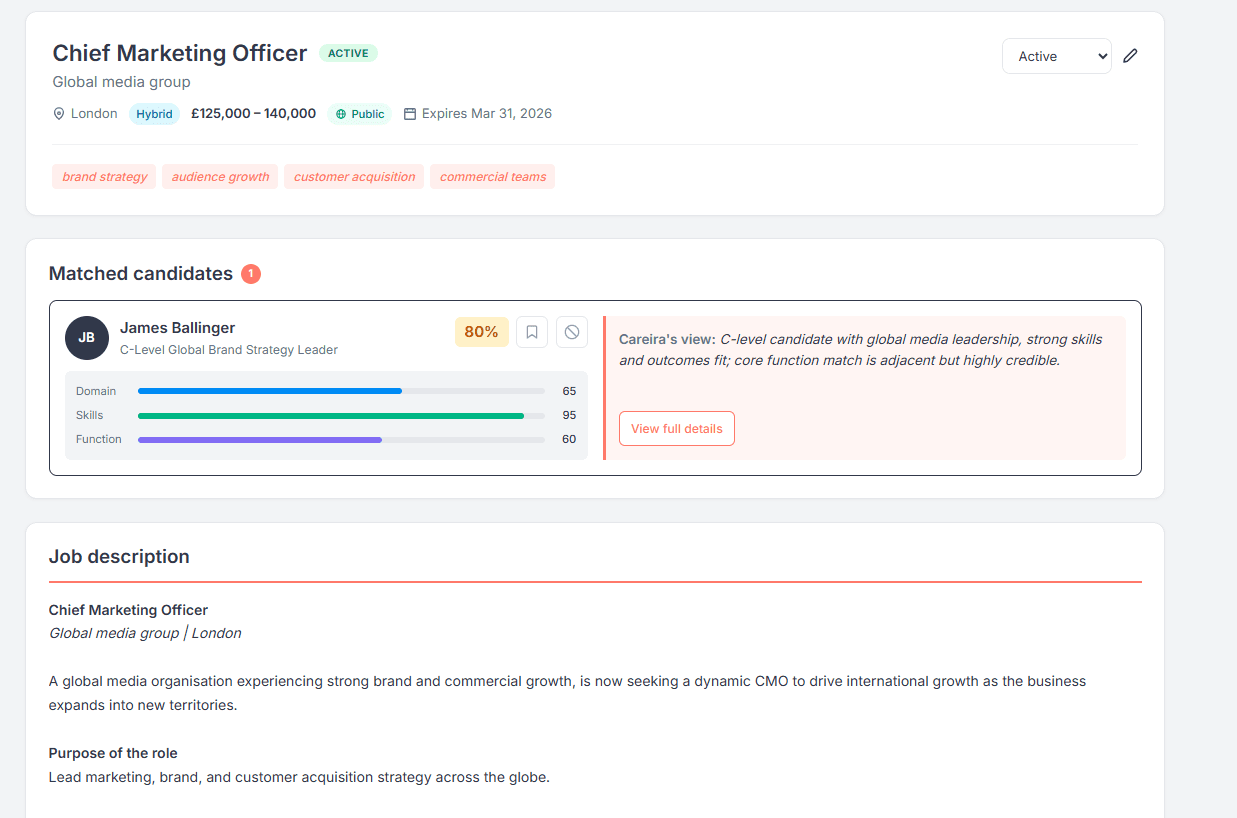This screenshot has width=1237, height=818.
Task: Select the customer acquisition tag
Action: [354, 176]
